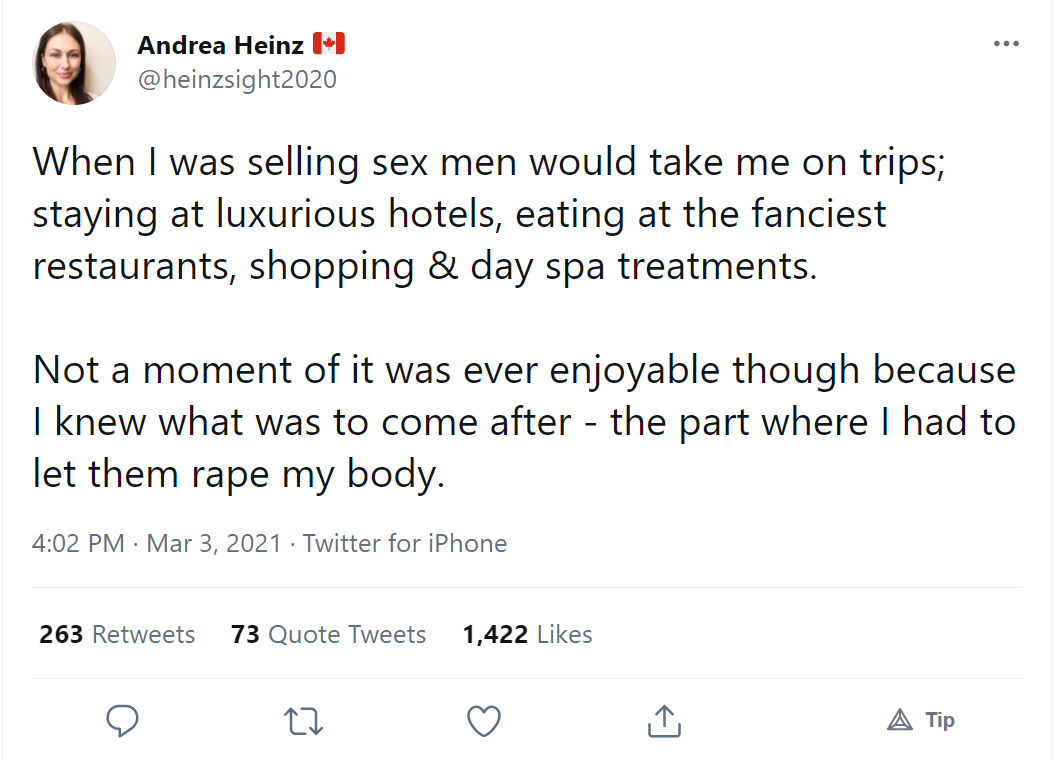This screenshot has height=760, width=1055.
Task: Click the Tip text label
Action: [x=940, y=720]
